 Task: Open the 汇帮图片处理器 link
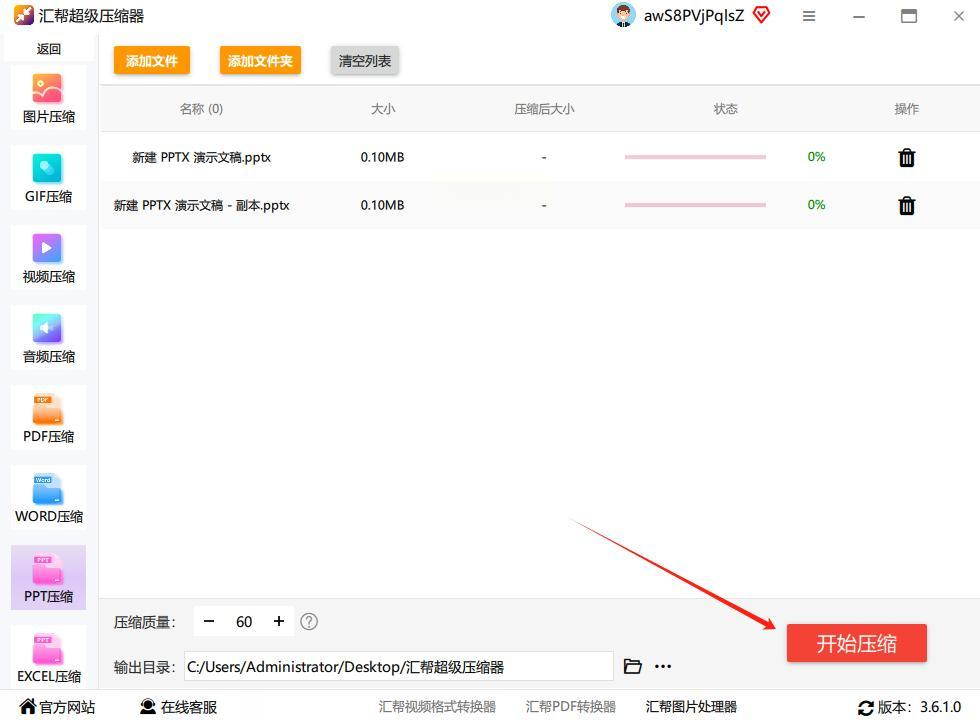[691, 707]
